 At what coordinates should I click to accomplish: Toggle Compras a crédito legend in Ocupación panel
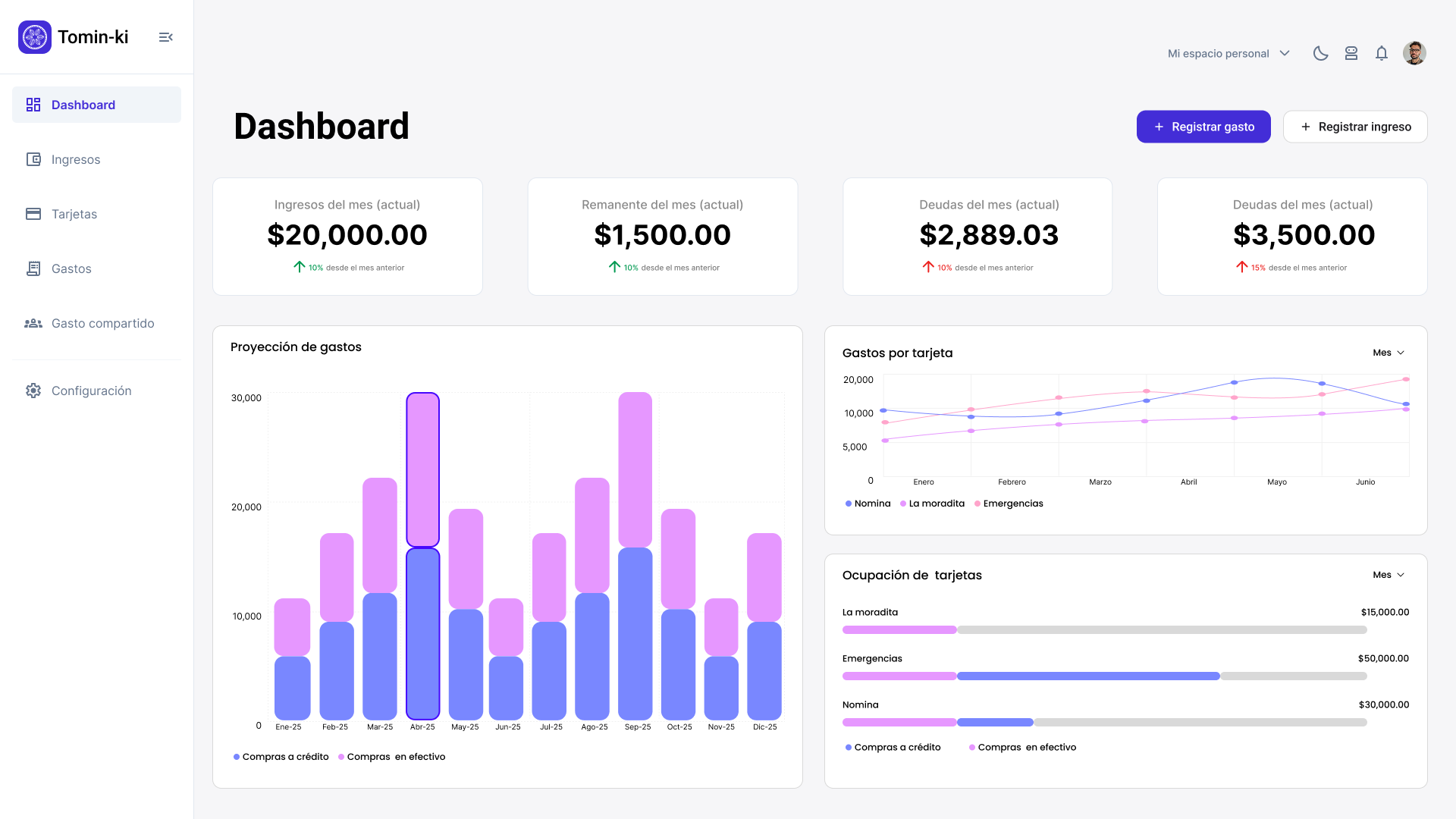(x=893, y=747)
